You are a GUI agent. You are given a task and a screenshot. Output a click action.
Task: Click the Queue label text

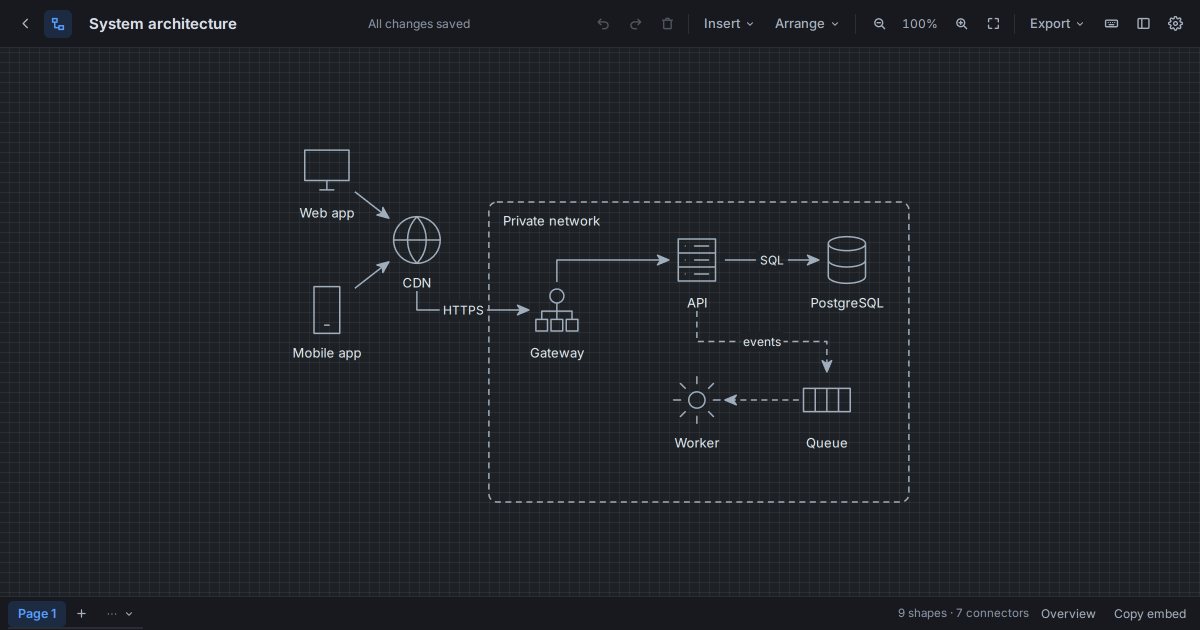pyautogui.click(x=827, y=443)
